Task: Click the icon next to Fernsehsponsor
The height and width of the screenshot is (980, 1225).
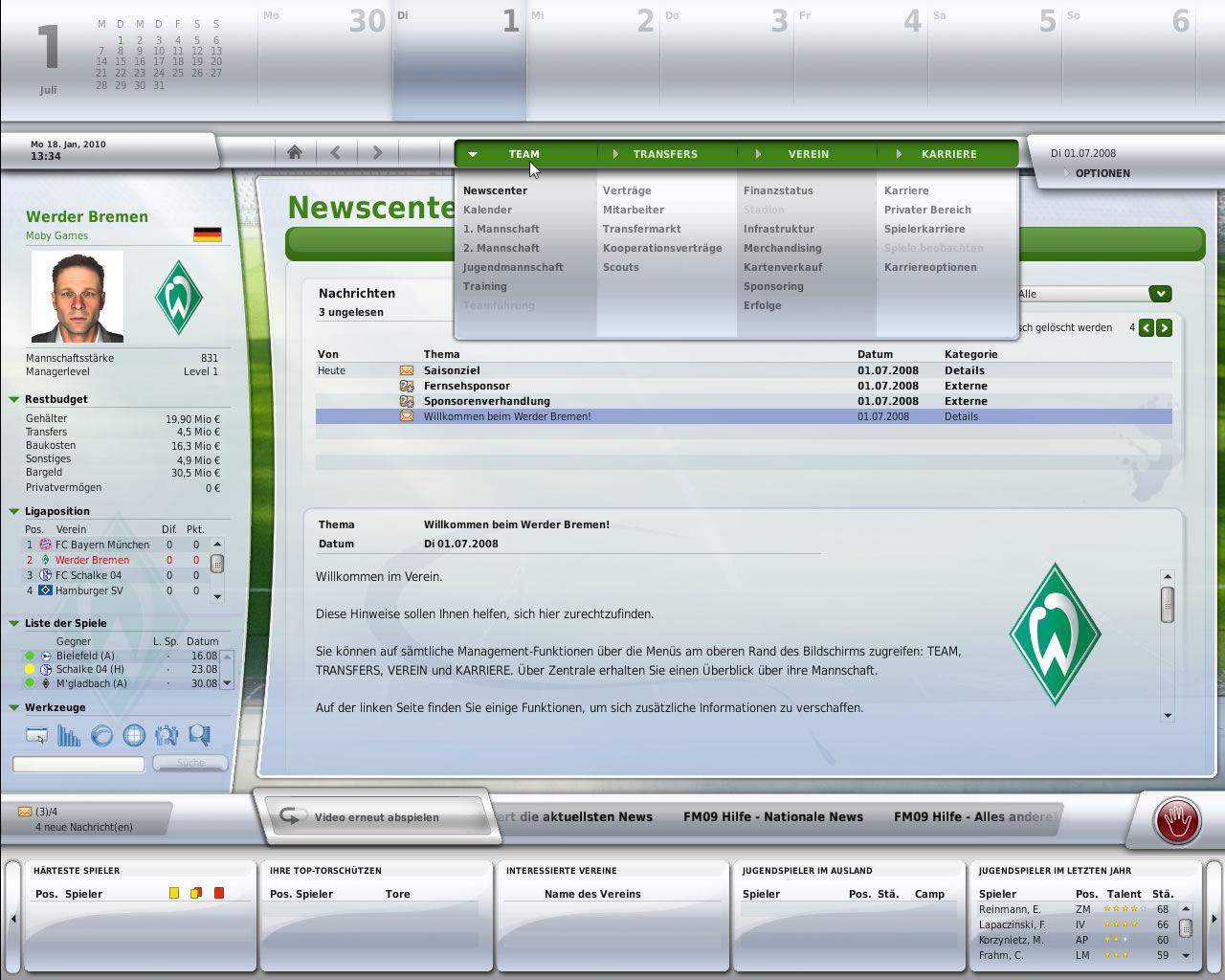Action: (x=407, y=386)
